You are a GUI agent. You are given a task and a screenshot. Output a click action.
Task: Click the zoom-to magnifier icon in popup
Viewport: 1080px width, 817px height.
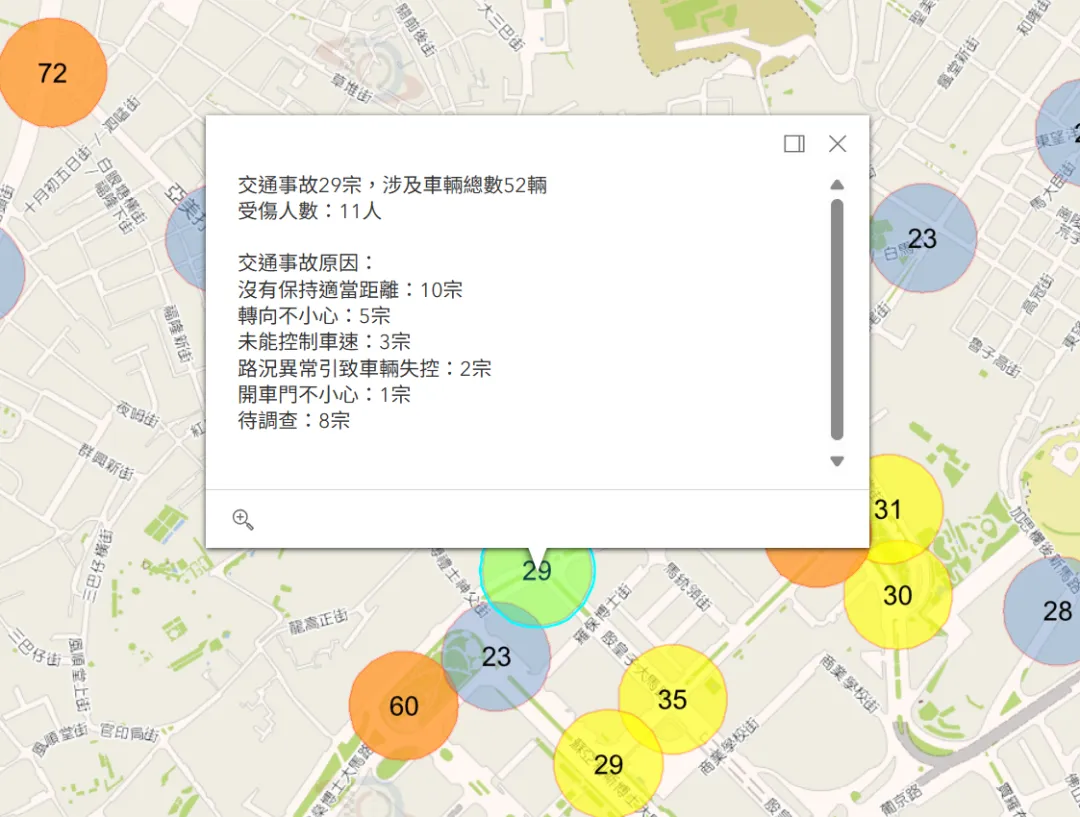pyautogui.click(x=242, y=519)
